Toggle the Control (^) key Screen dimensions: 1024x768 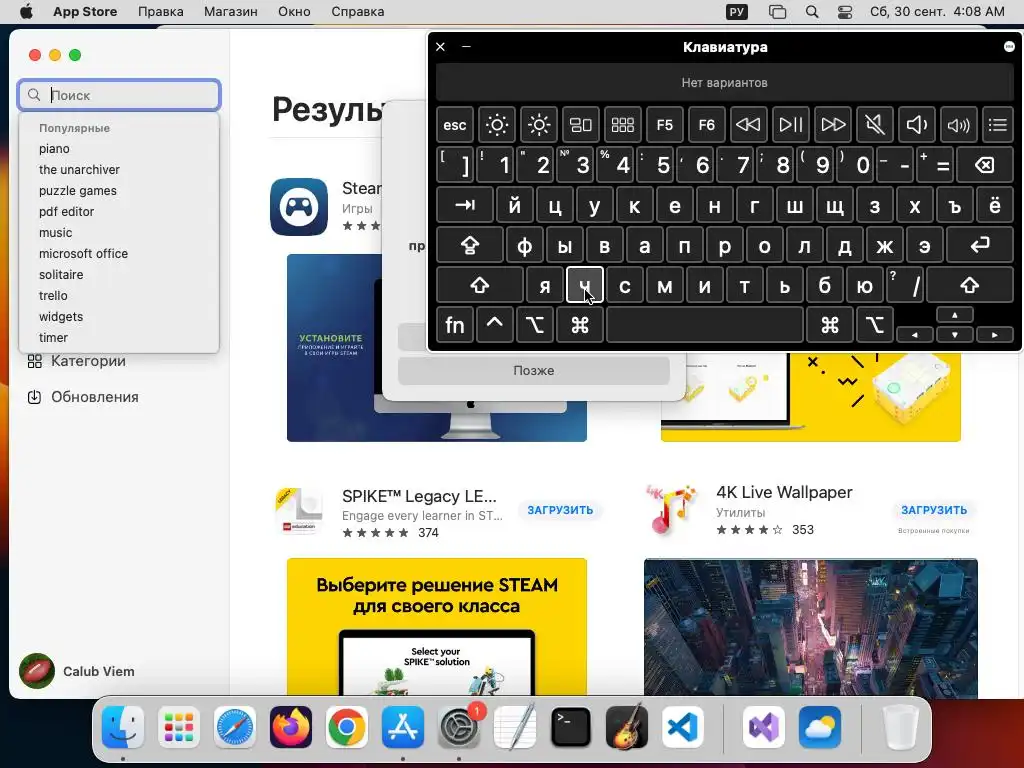coord(494,325)
